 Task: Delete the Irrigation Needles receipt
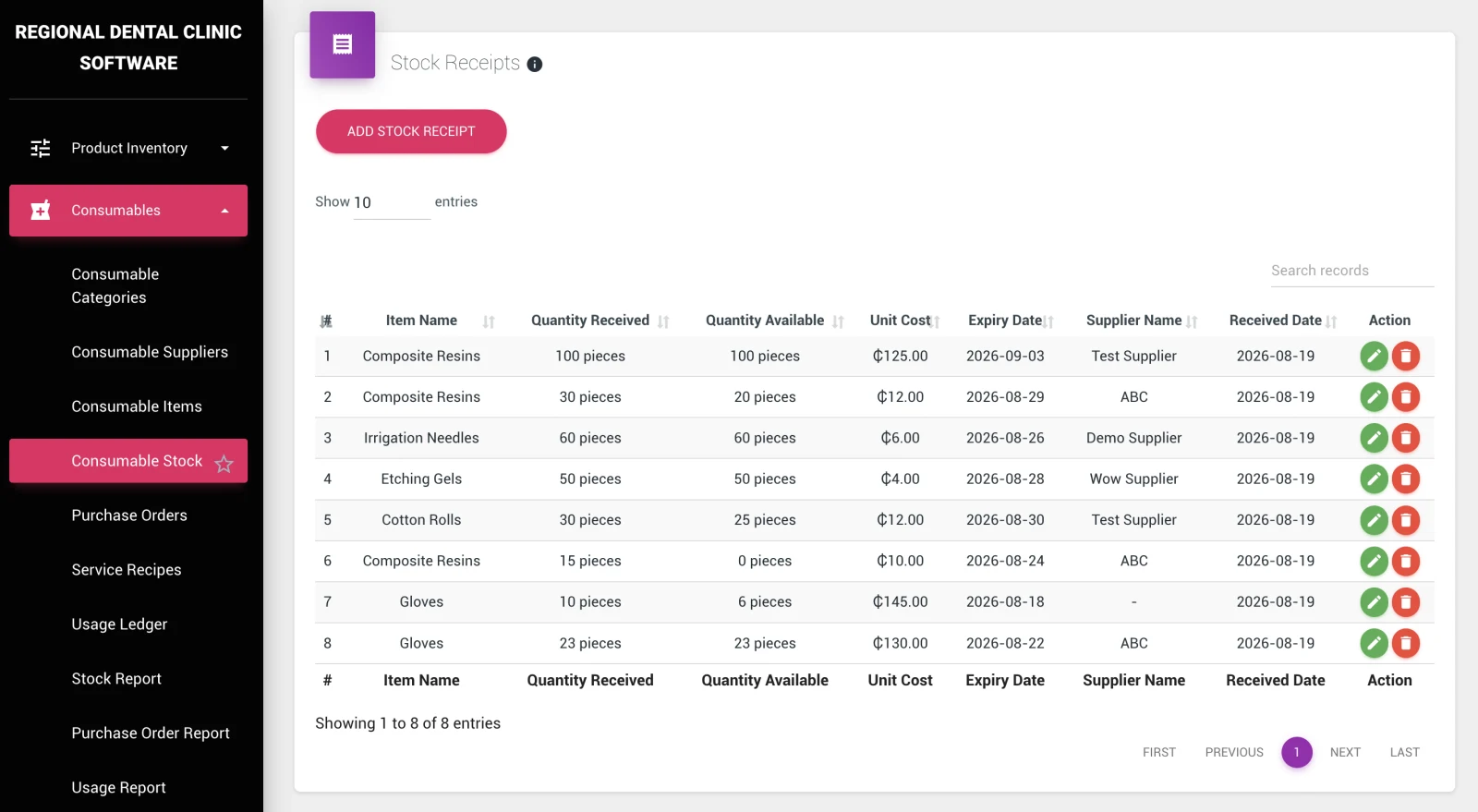[1406, 438]
